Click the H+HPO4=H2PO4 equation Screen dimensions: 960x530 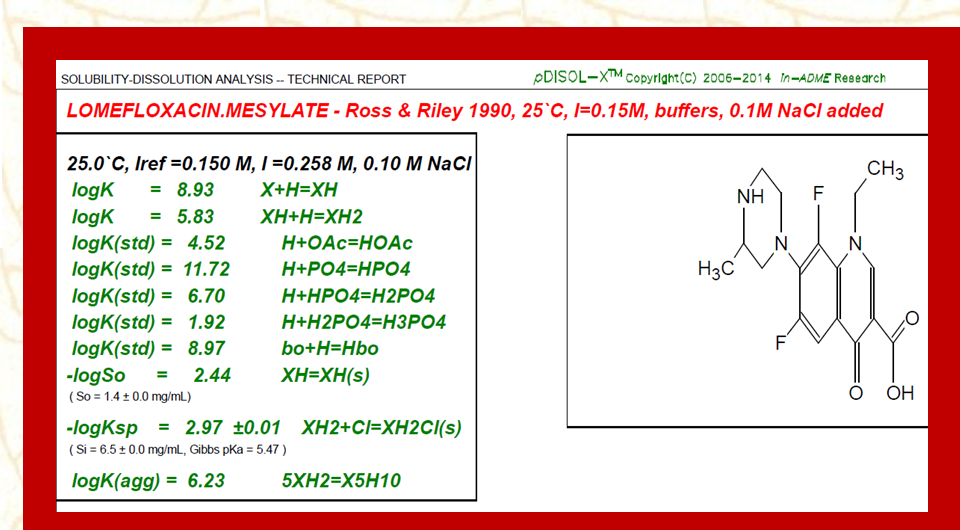click(x=358, y=296)
